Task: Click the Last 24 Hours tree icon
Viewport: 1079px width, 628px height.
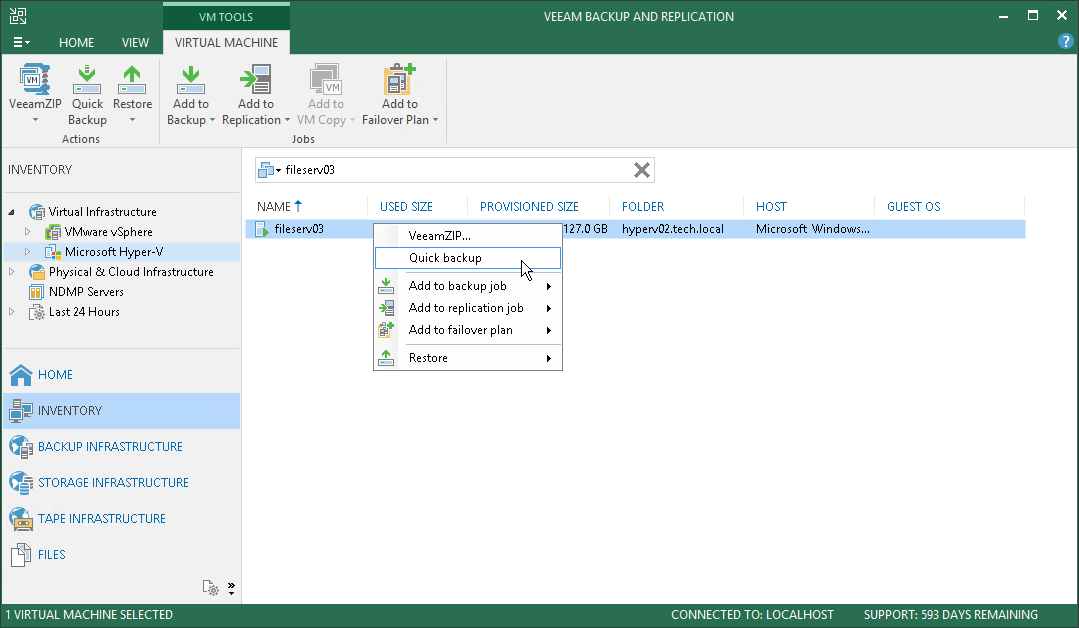Action: pos(36,312)
